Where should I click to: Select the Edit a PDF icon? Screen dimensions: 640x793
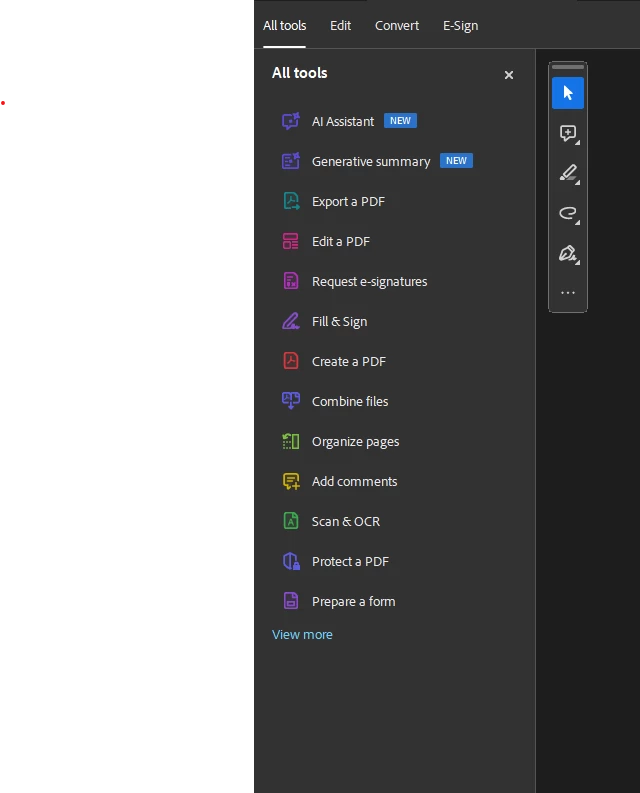coord(291,241)
